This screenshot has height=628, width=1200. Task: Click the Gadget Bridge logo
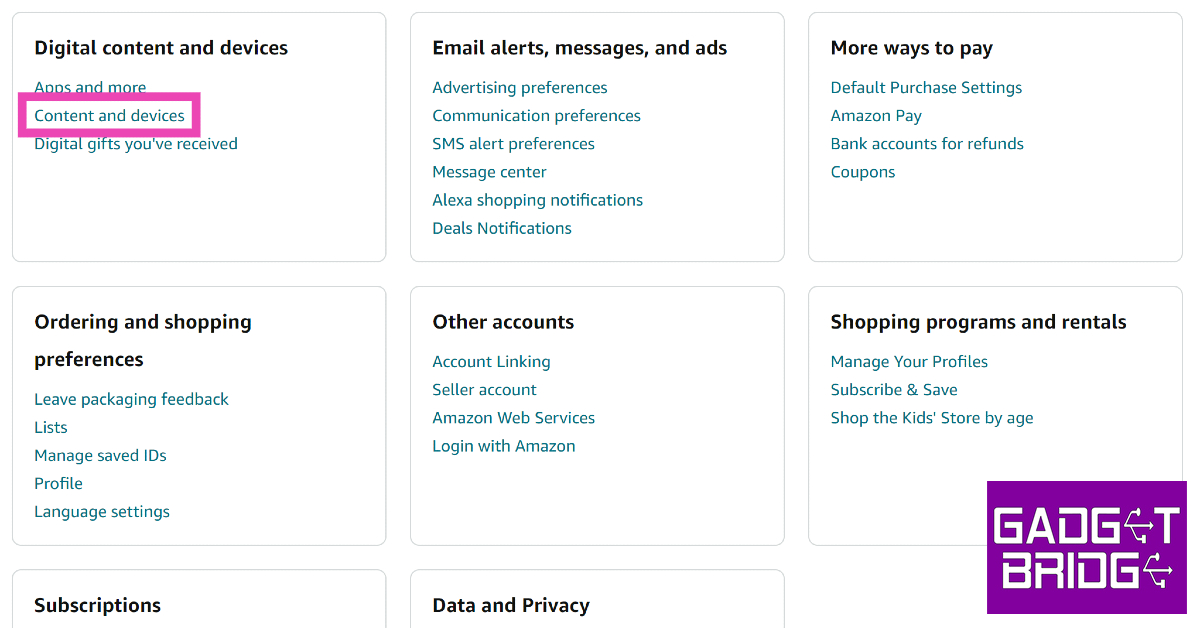coord(1086,547)
